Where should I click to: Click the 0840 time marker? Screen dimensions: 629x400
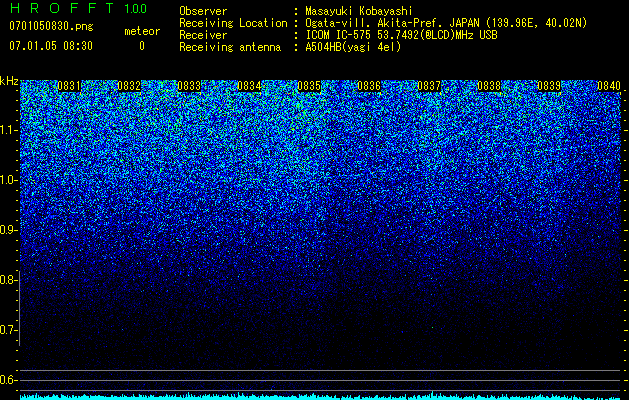pyautogui.click(x=609, y=86)
